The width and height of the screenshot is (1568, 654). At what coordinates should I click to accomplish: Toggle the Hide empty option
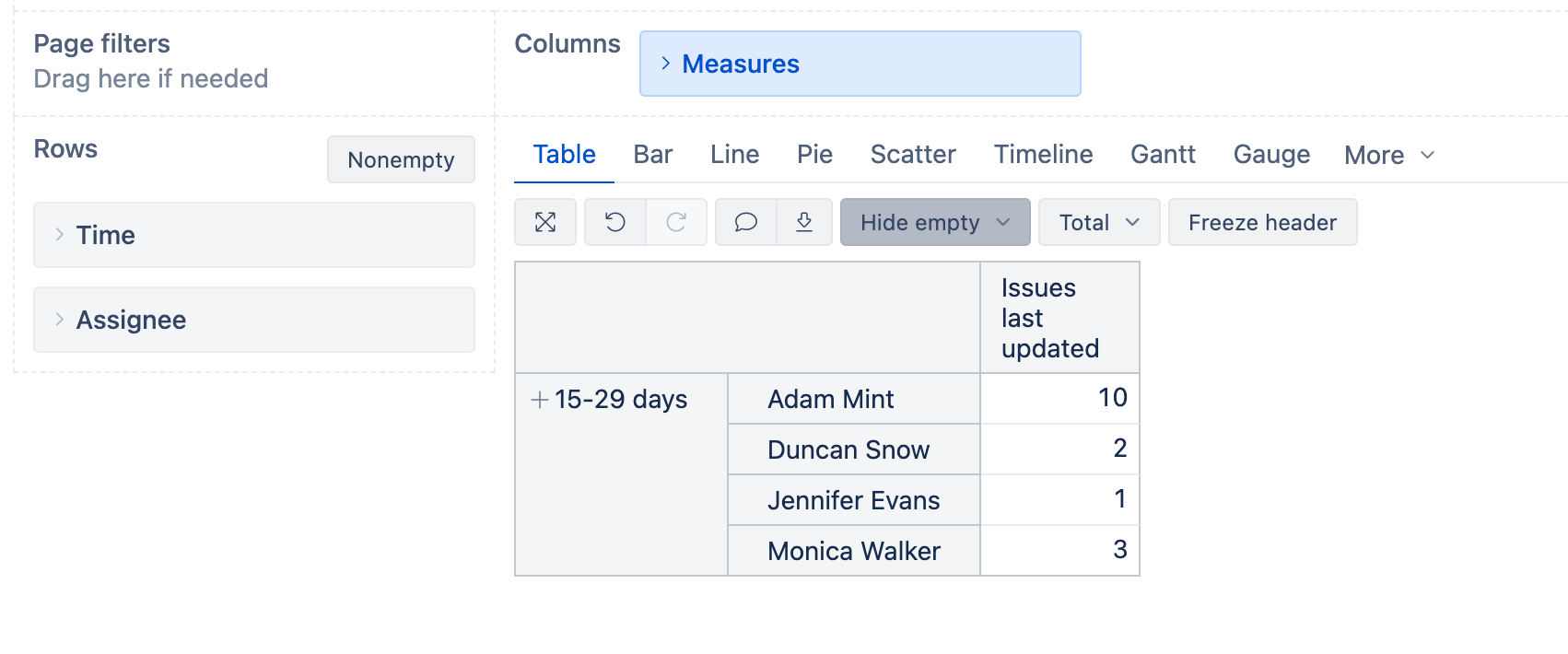934,222
